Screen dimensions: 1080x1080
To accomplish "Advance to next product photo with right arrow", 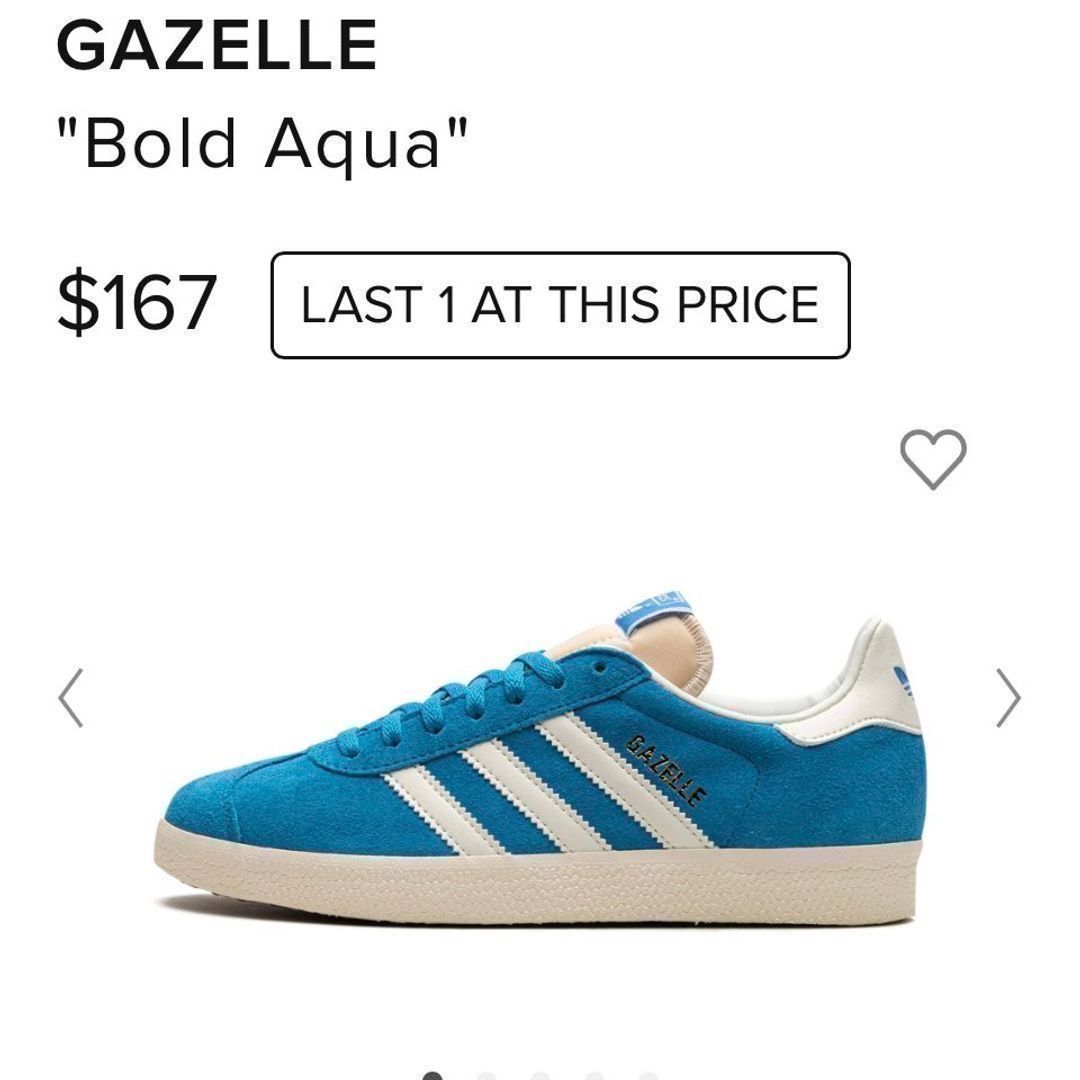I will click(x=1008, y=698).
